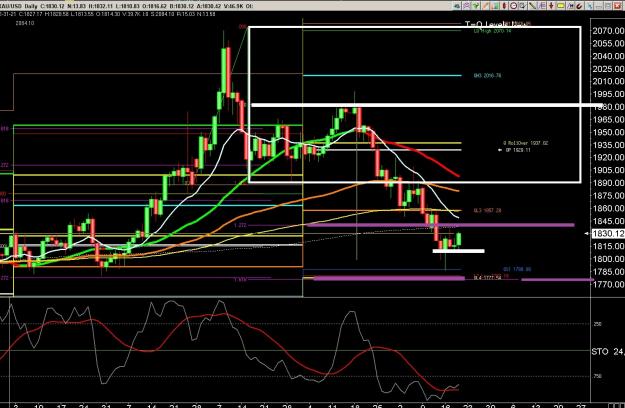Click the purple clock-shaped toolbar icon

[466, 6]
